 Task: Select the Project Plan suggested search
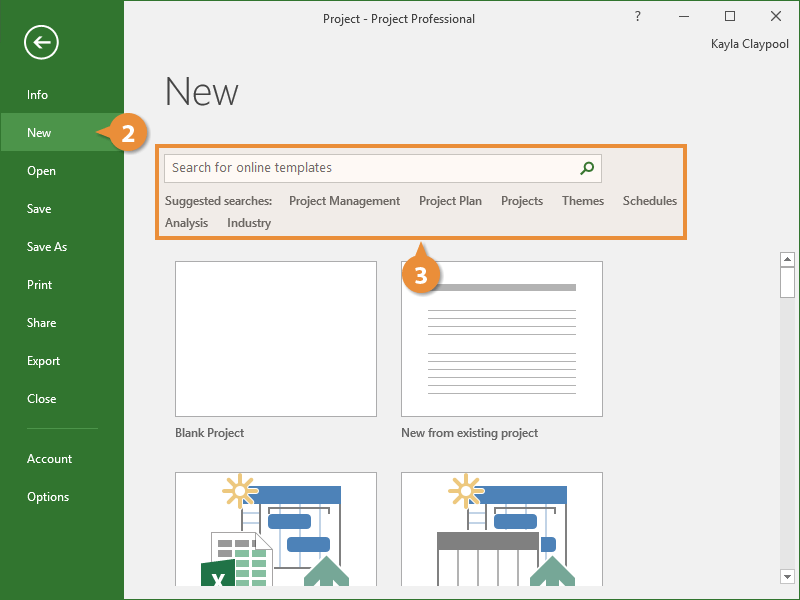(450, 201)
